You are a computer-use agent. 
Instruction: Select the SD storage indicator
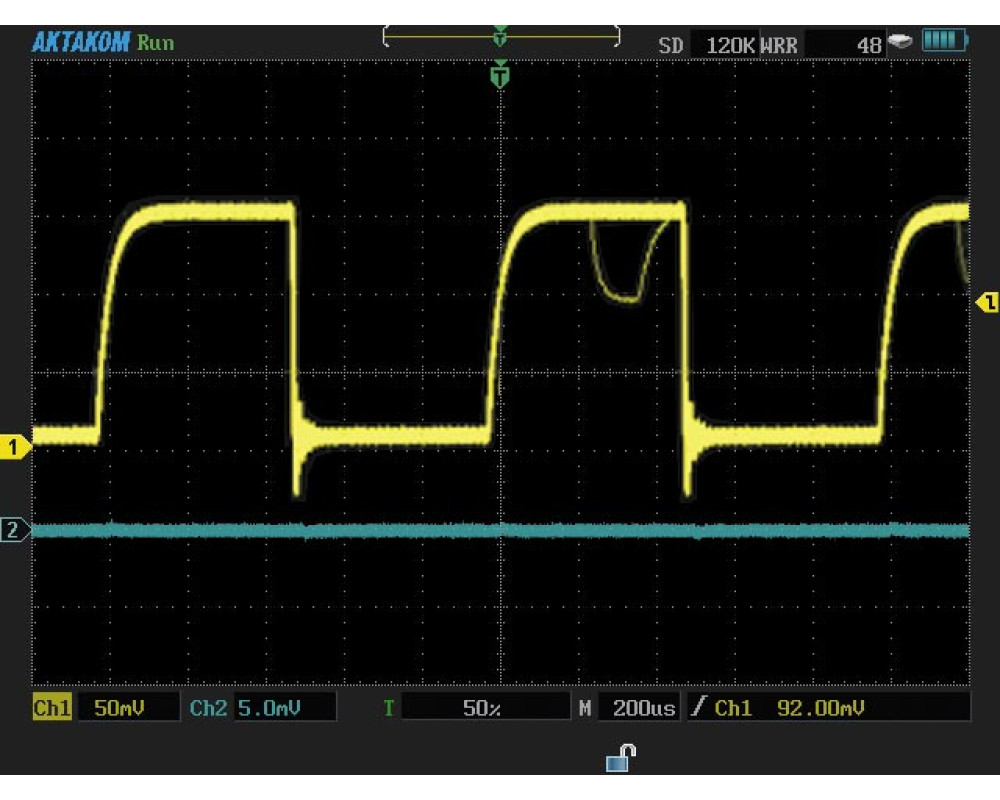click(x=670, y=46)
